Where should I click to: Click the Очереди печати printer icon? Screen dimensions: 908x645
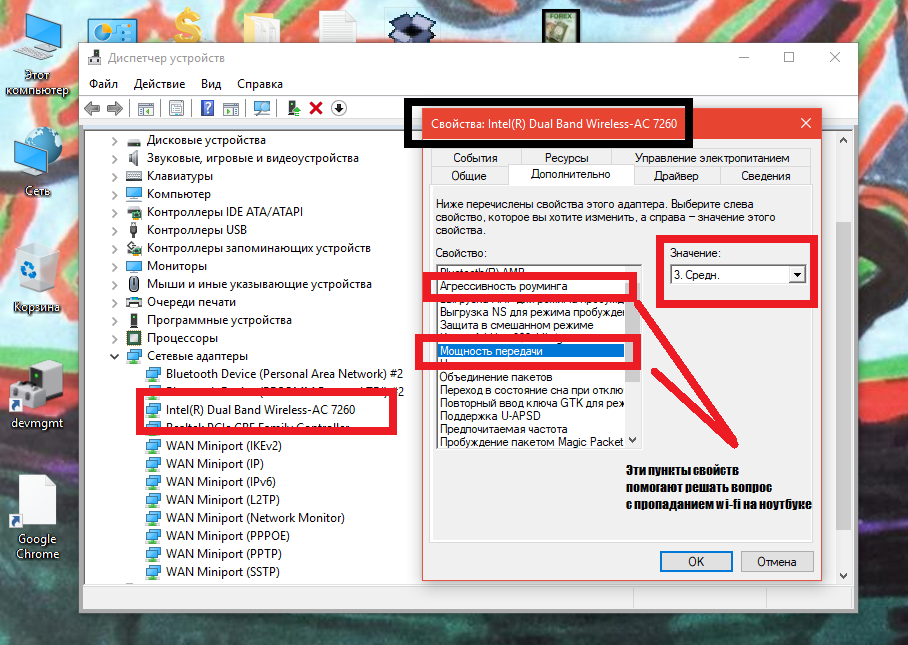pos(134,302)
